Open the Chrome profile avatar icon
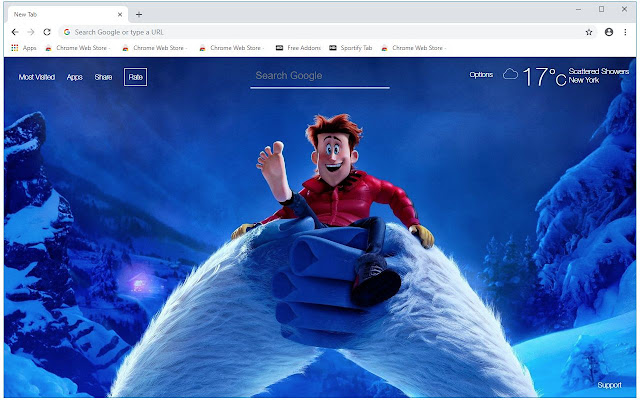Viewport: 640px width, 400px height. pyautogui.click(x=609, y=32)
